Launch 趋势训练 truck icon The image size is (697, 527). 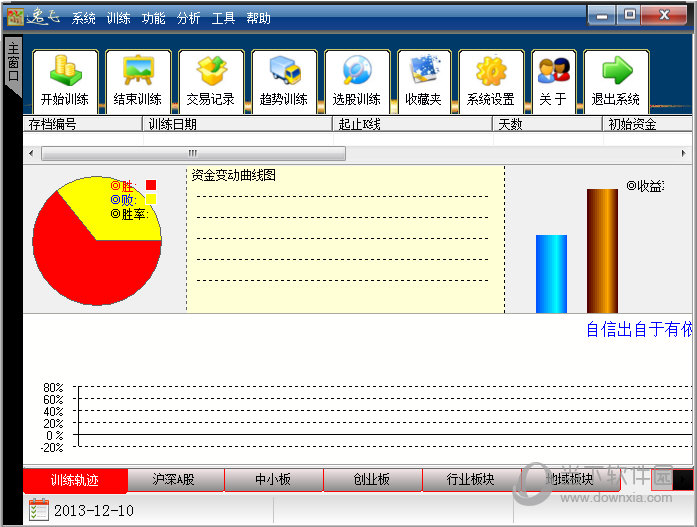pos(284,70)
